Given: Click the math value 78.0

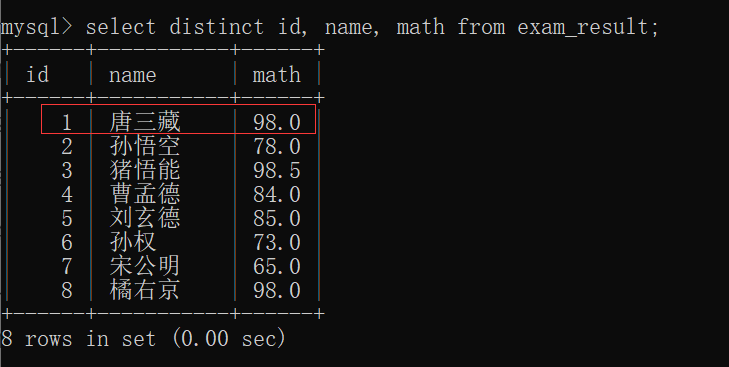Looking at the screenshot, I should click(x=277, y=147).
